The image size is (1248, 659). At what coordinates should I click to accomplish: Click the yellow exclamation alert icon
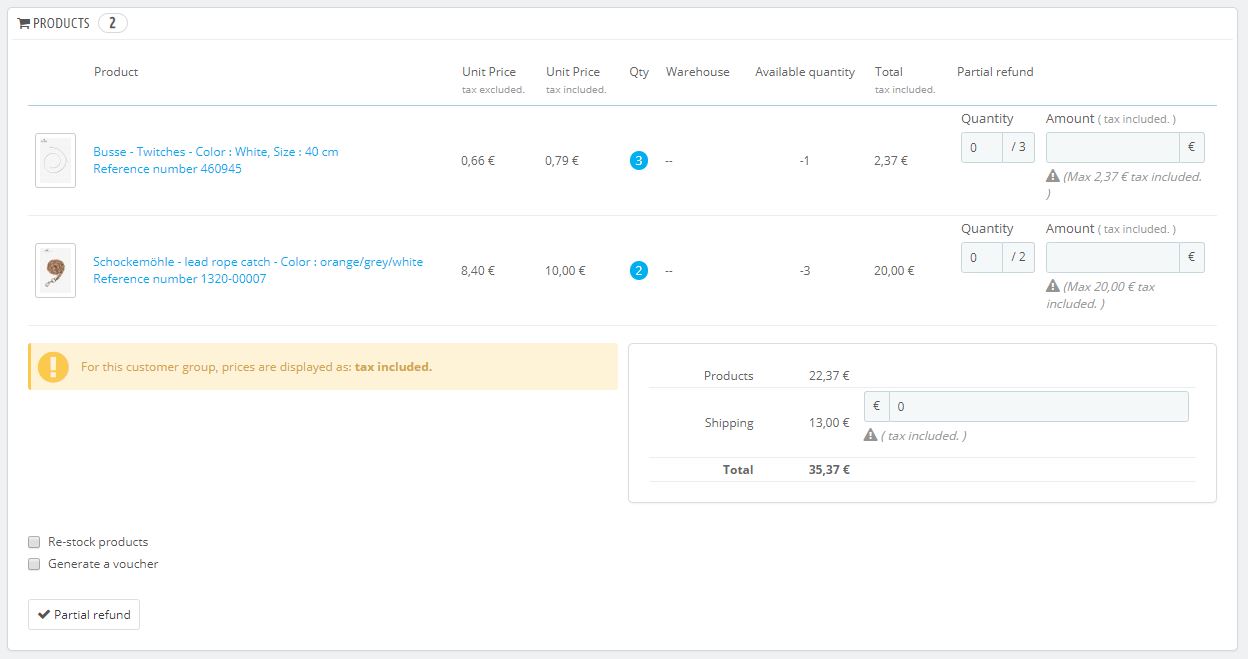(x=53, y=367)
